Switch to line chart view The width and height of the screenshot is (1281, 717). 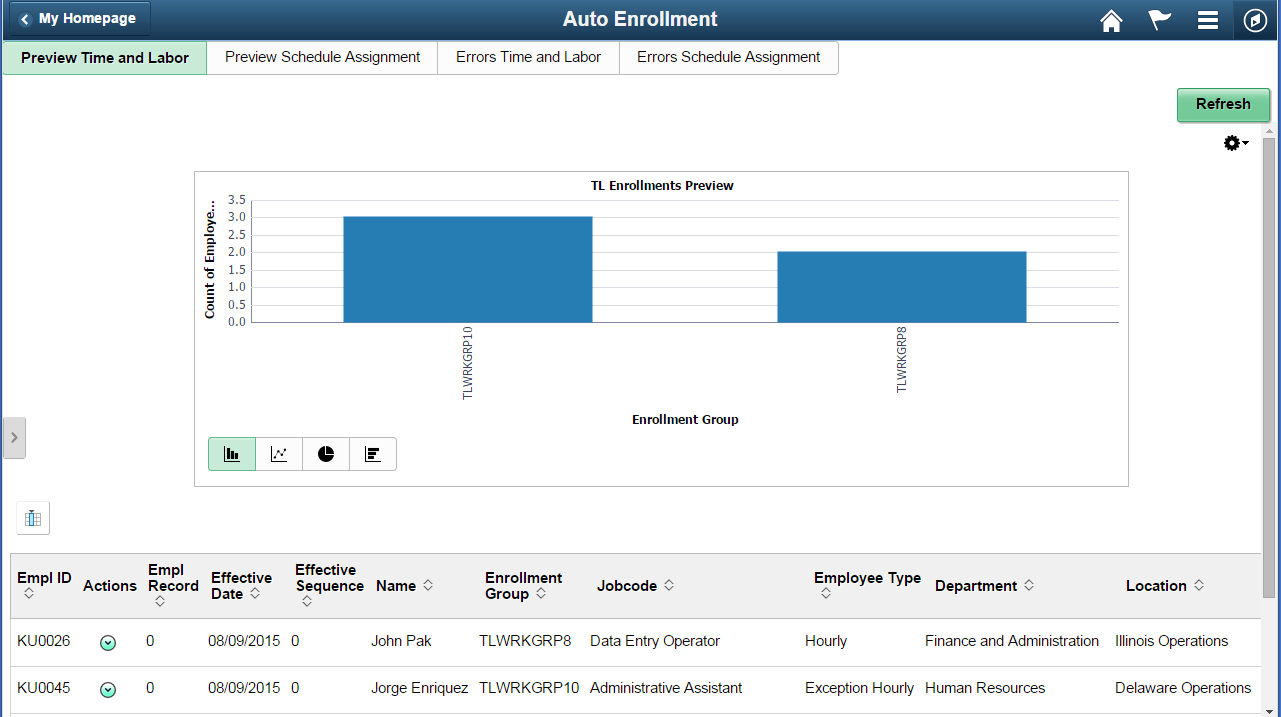click(279, 454)
